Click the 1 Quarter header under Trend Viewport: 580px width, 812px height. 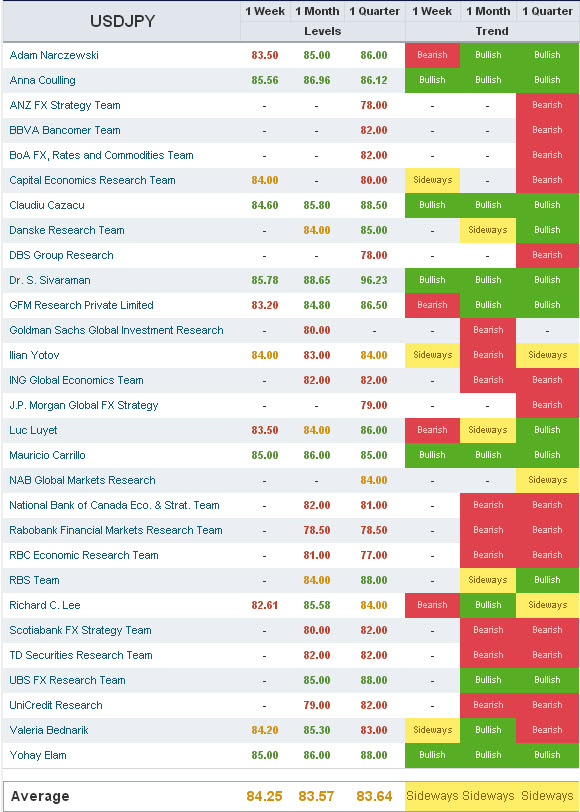coord(547,11)
